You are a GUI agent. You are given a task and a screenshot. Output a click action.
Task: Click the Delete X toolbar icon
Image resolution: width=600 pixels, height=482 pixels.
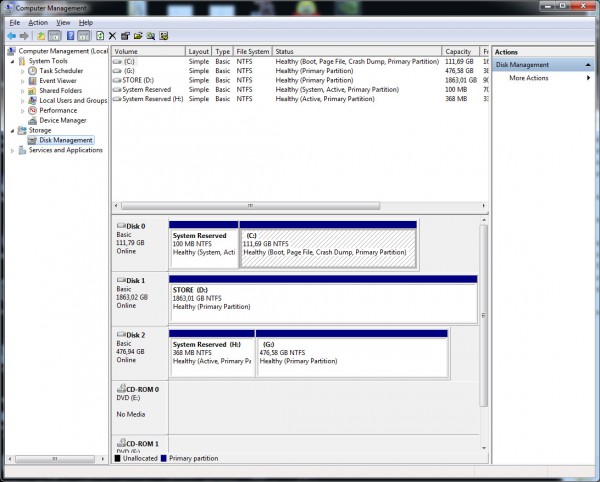click(112, 36)
